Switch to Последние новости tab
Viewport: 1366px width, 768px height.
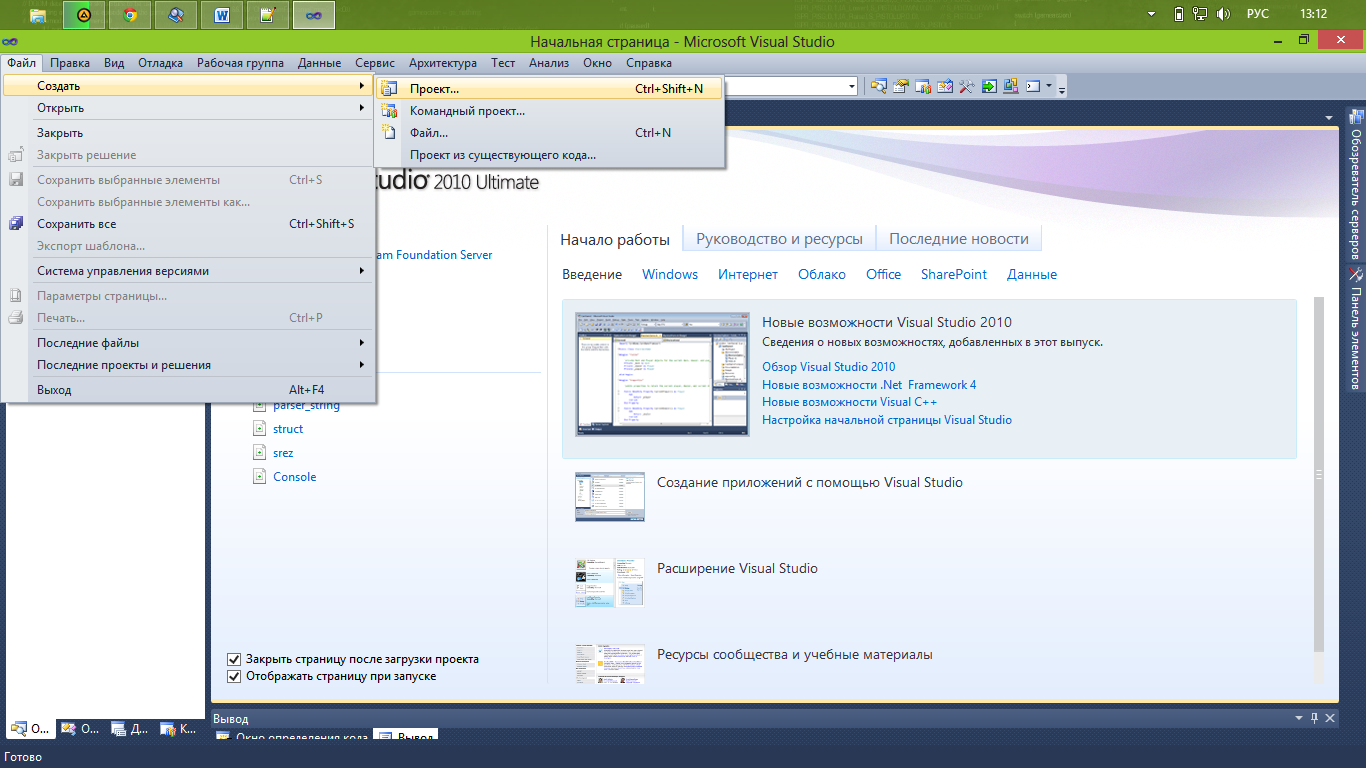(959, 239)
